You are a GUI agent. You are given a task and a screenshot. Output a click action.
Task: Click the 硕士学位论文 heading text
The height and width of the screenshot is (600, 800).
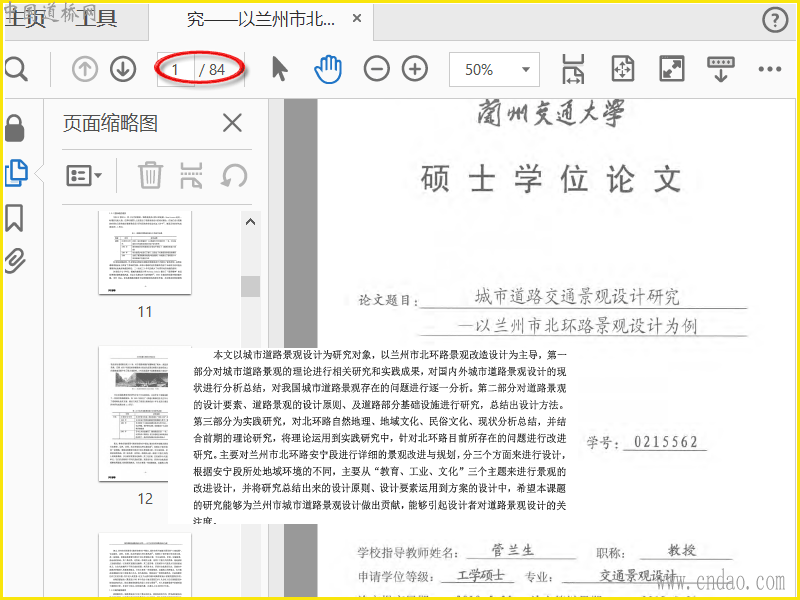(x=551, y=179)
